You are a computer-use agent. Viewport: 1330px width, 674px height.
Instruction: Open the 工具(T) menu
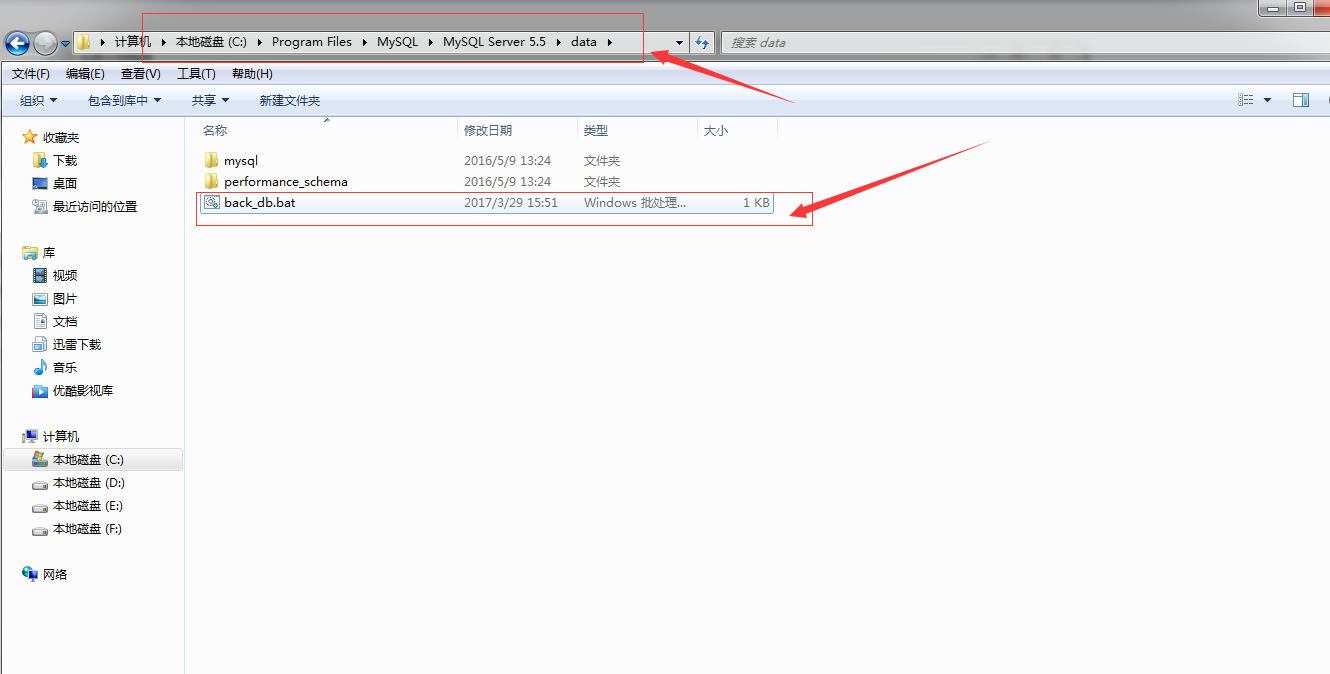pyautogui.click(x=196, y=74)
